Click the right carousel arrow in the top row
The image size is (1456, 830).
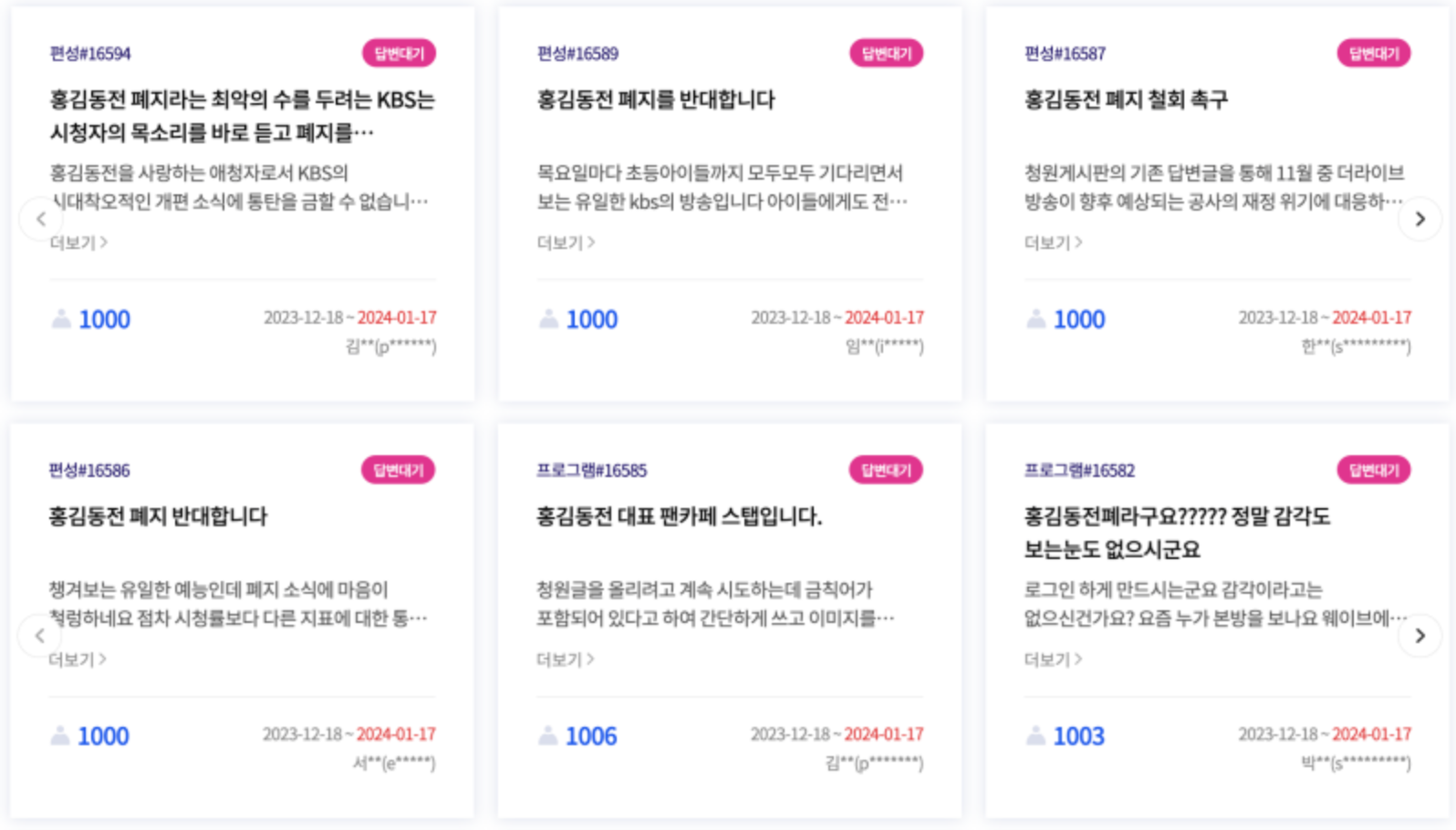[x=1420, y=219]
